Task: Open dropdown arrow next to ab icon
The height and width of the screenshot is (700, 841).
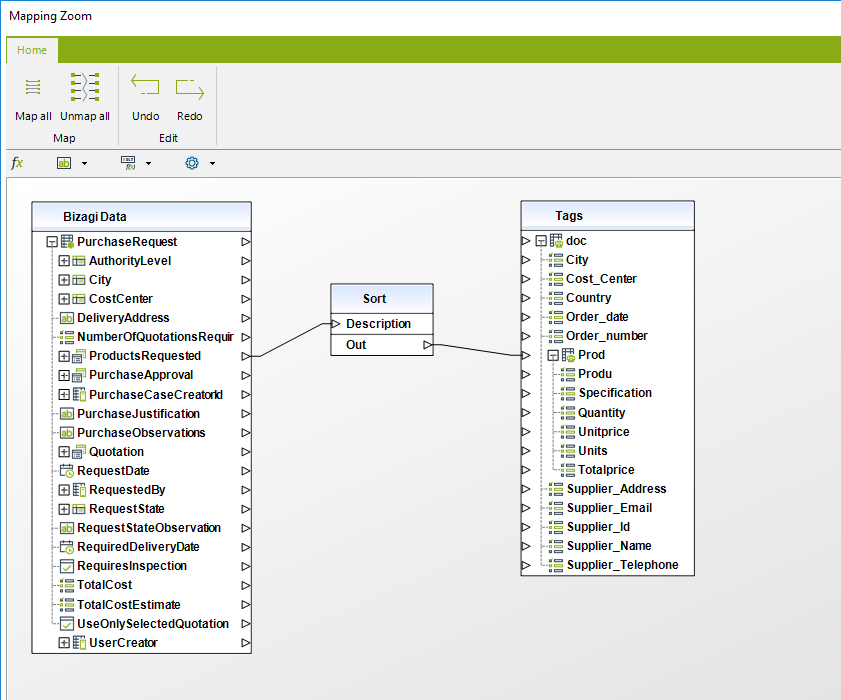Action: [x=84, y=164]
